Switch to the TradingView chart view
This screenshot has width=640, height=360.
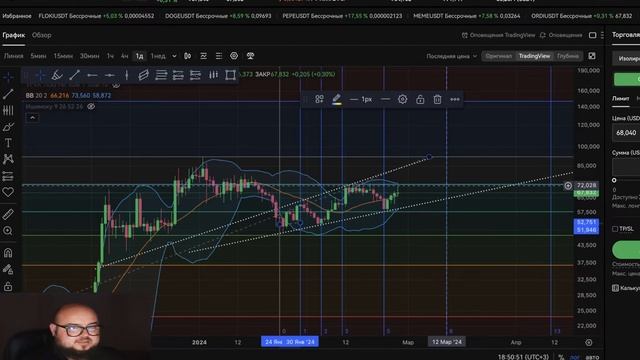(x=534, y=56)
